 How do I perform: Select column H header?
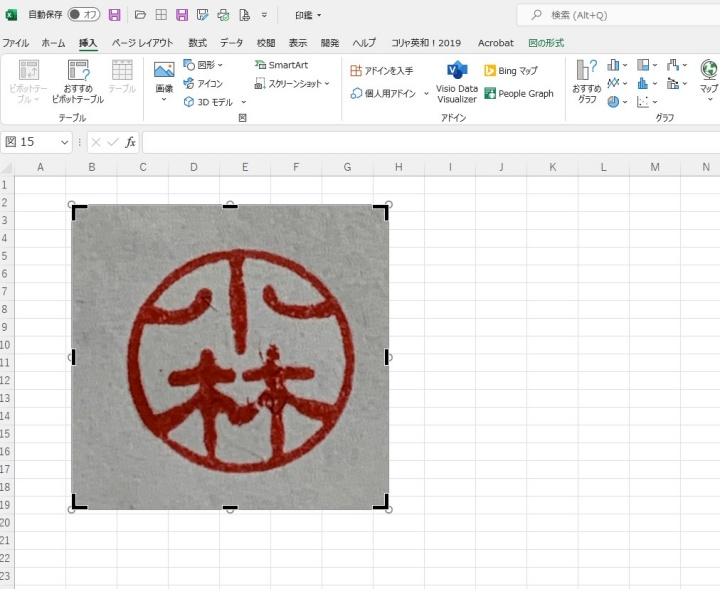tap(399, 167)
